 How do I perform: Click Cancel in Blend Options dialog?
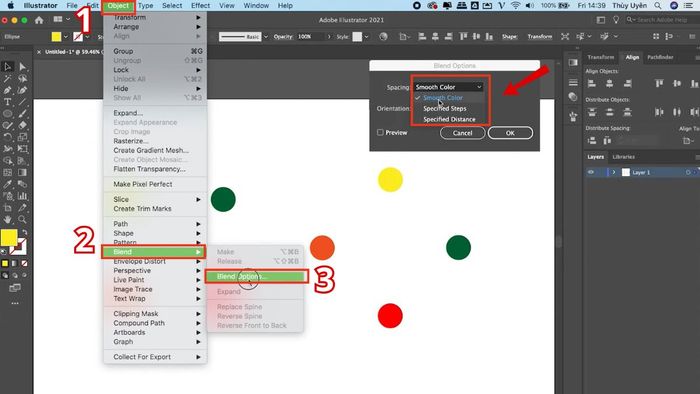[462, 133]
